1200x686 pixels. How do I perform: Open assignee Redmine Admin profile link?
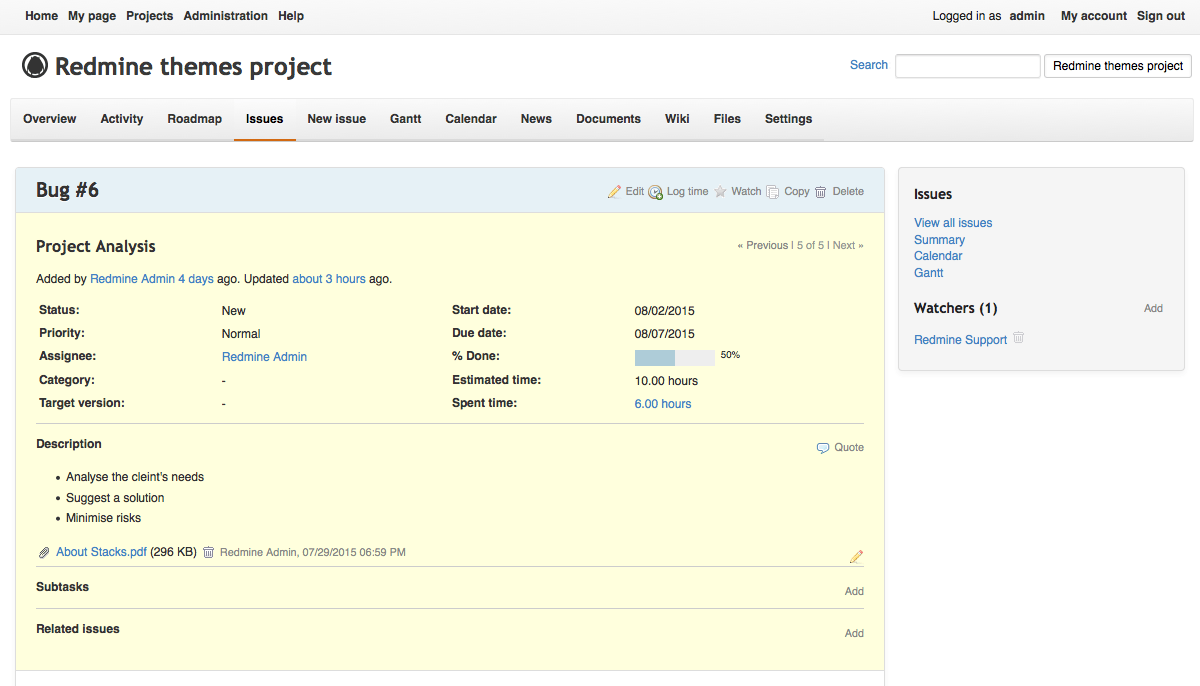click(x=264, y=357)
